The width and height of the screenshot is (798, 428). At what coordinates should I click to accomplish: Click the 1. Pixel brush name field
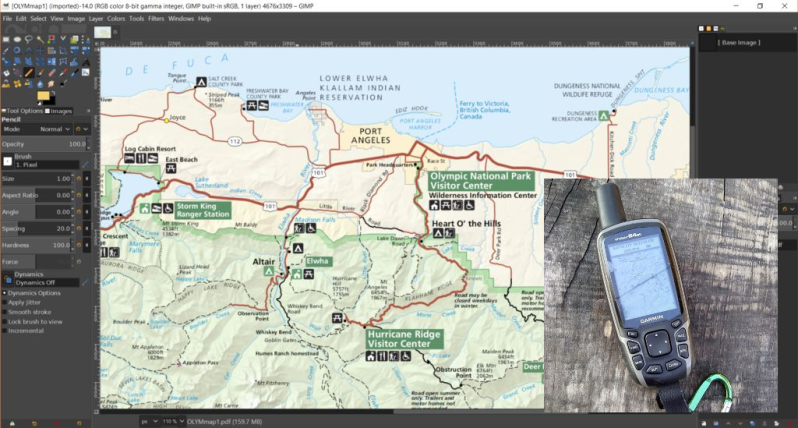[46, 165]
